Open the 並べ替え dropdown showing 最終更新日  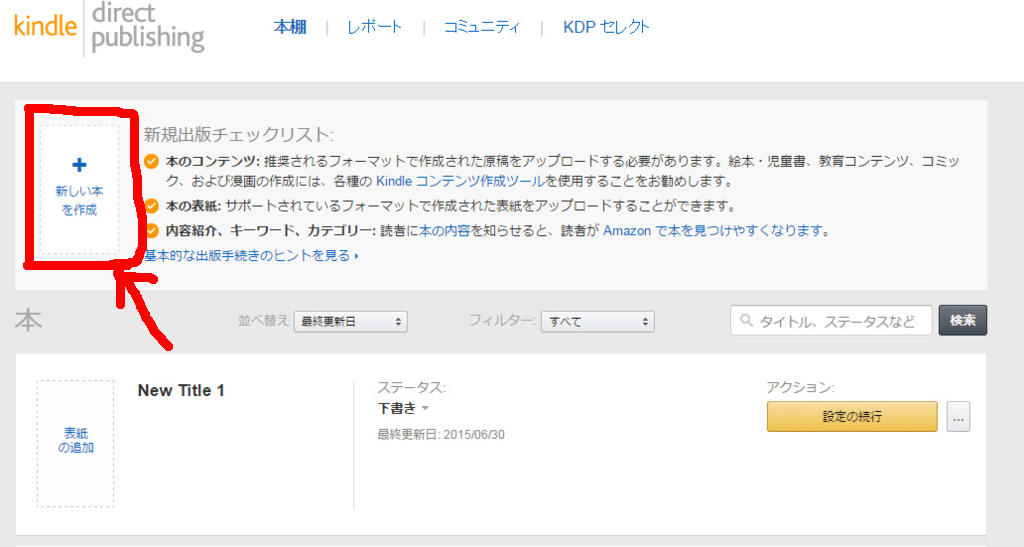[x=351, y=322]
